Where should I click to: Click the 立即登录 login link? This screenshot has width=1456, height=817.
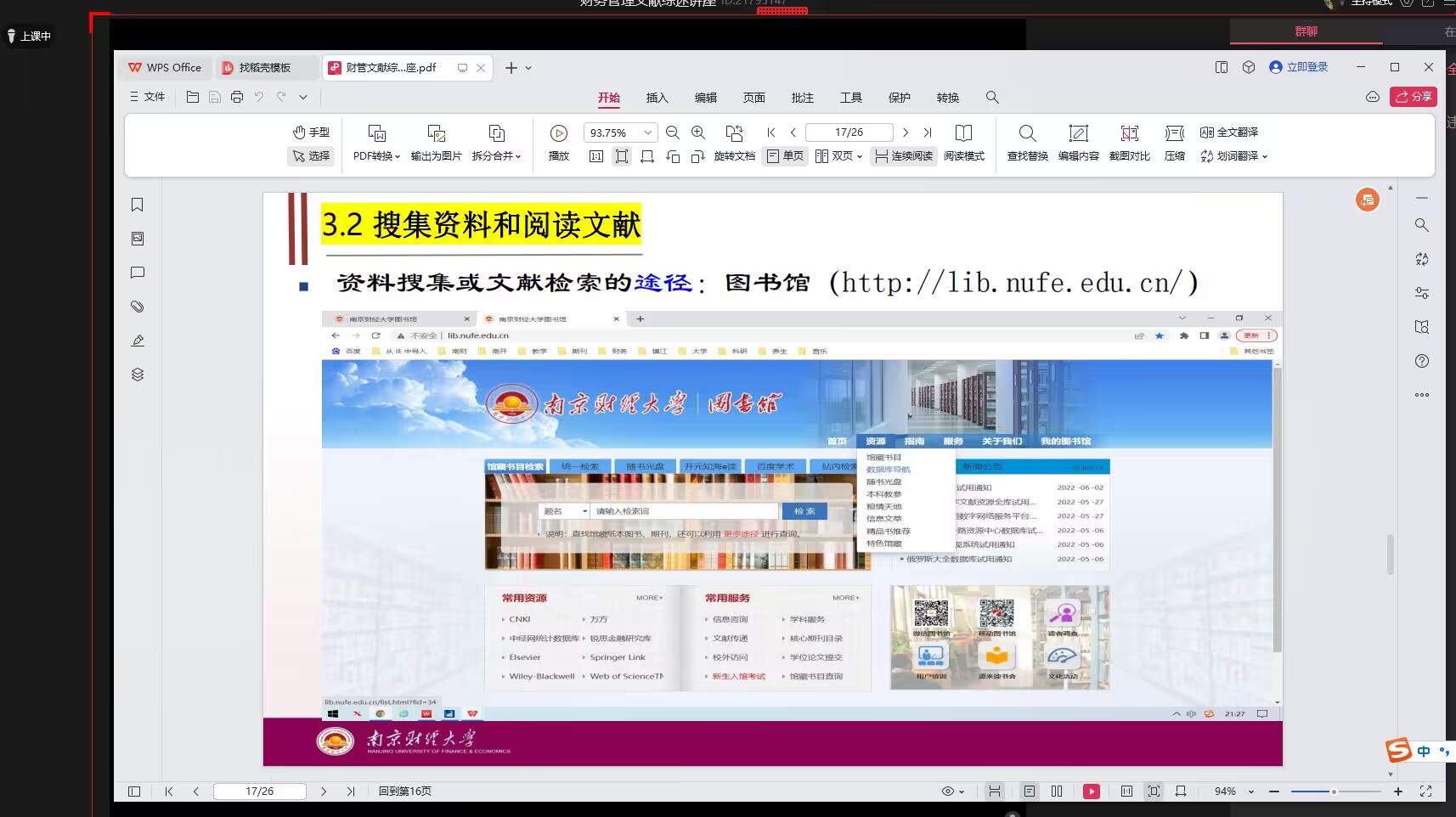1298,67
